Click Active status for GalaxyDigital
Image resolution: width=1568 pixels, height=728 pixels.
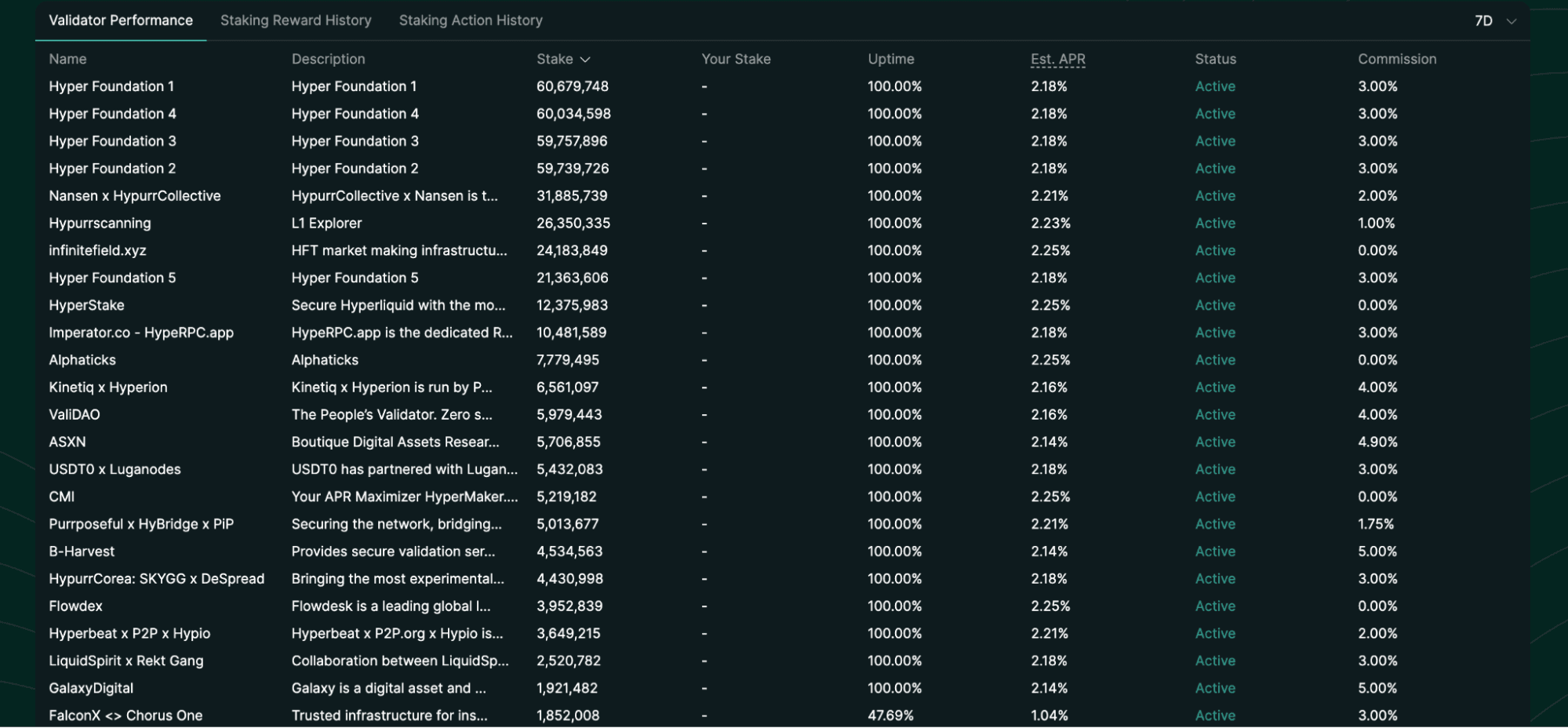coord(1215,689)
